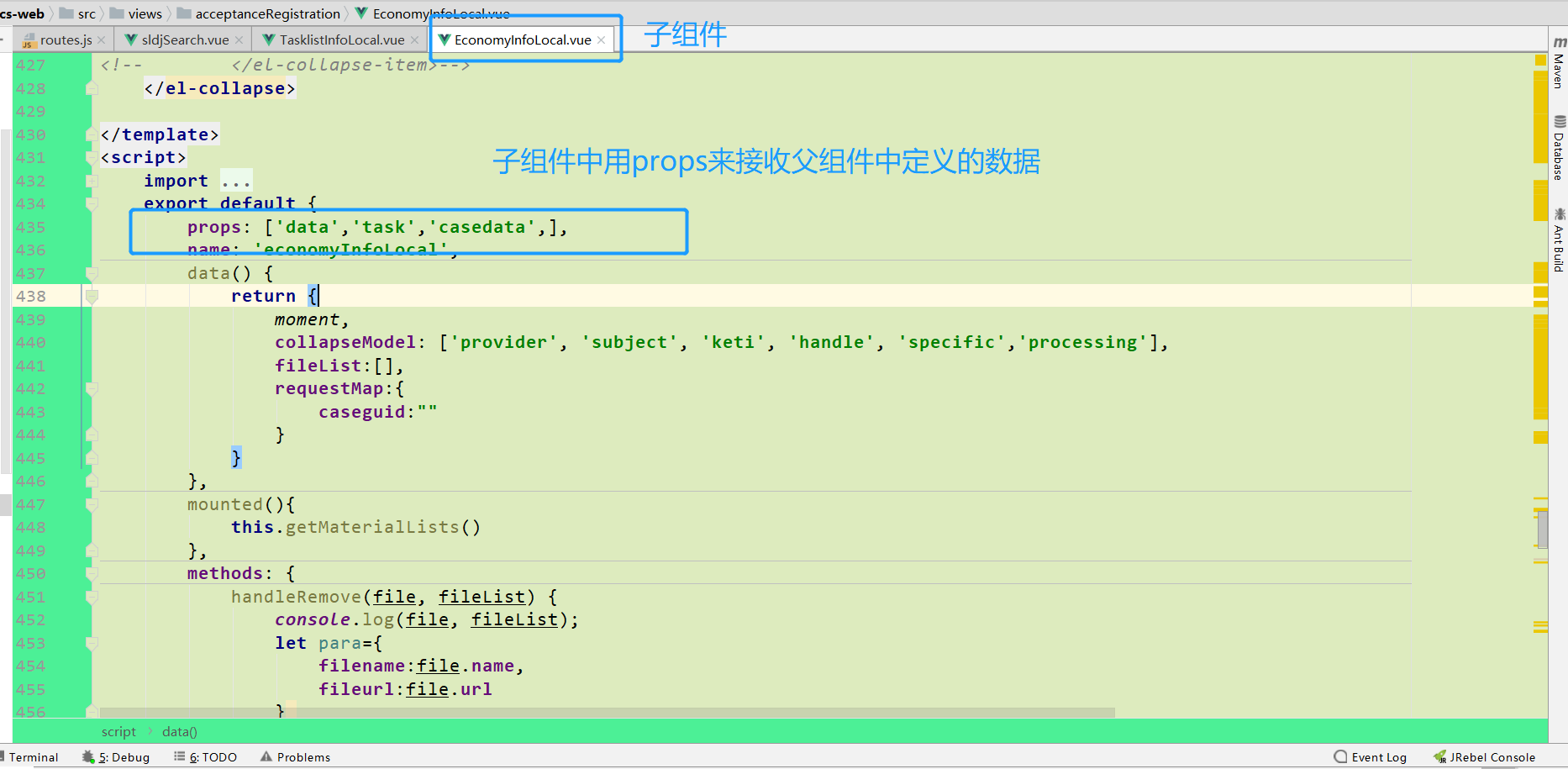Collapse the methods block fold arrow on line 450

[91, 573]
